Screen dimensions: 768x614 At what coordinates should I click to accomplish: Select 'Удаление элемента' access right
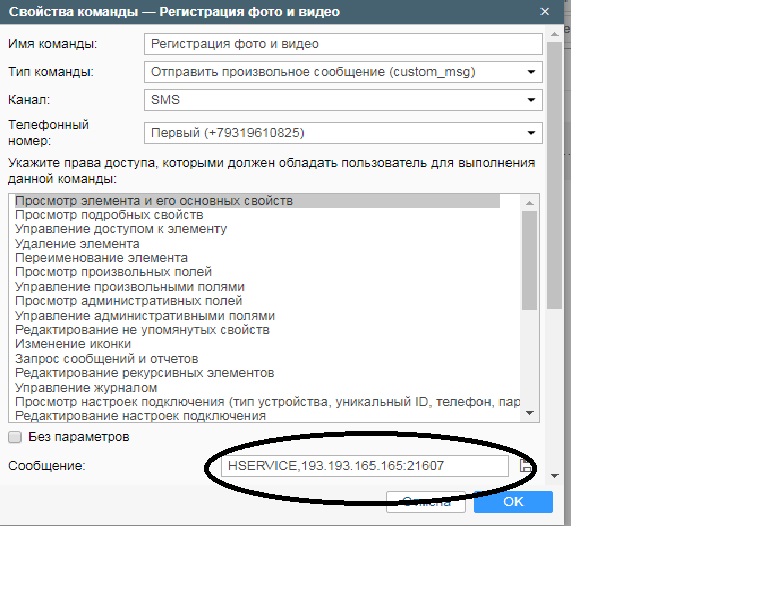pos(77,243)
